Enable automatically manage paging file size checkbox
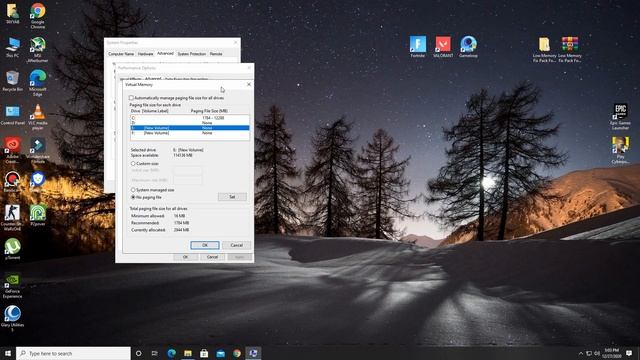Screen dimensions: 640x360 (x=131, y=98)
